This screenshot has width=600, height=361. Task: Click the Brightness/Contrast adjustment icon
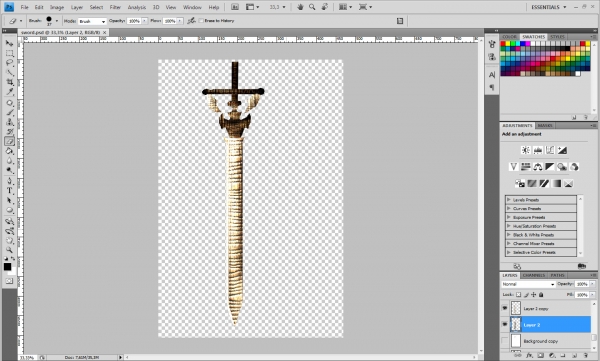click(x=525, y=150)
